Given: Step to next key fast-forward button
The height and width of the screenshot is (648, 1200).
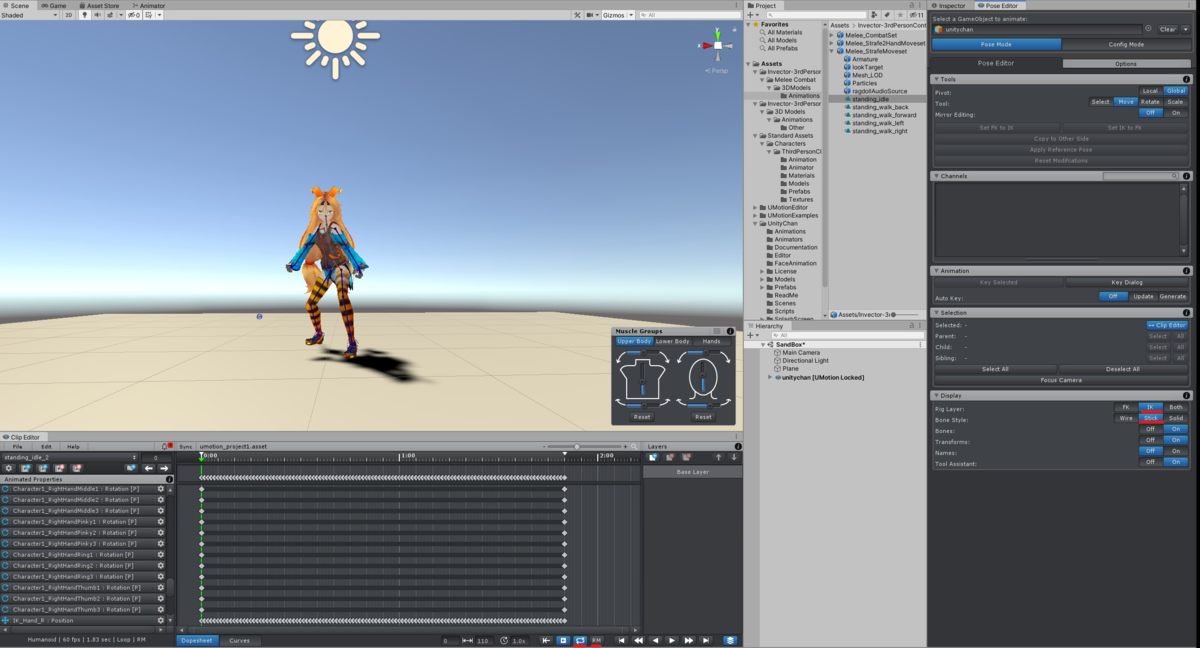Looking at the screenshot, I should (x=689, y=640).
